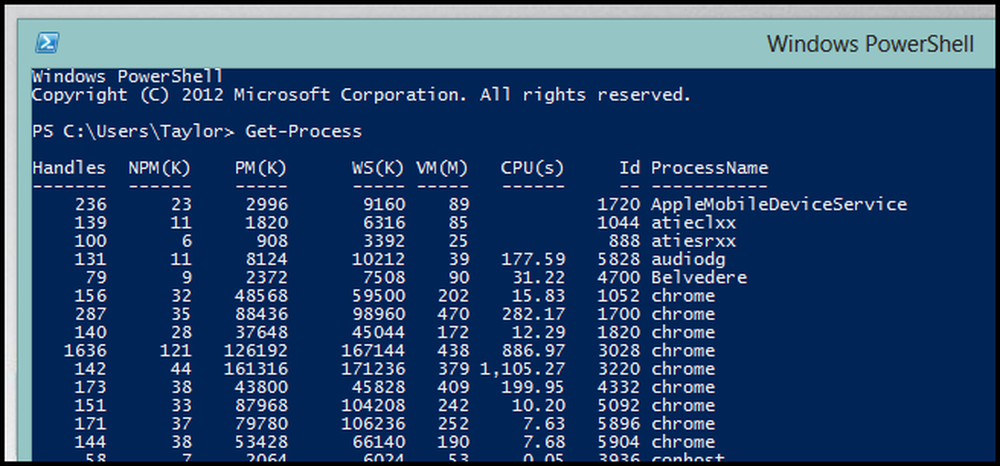The width and height of the screenshot is (1000, 466).
Task: Click the Id column header
Action: (x=629, y=168)
